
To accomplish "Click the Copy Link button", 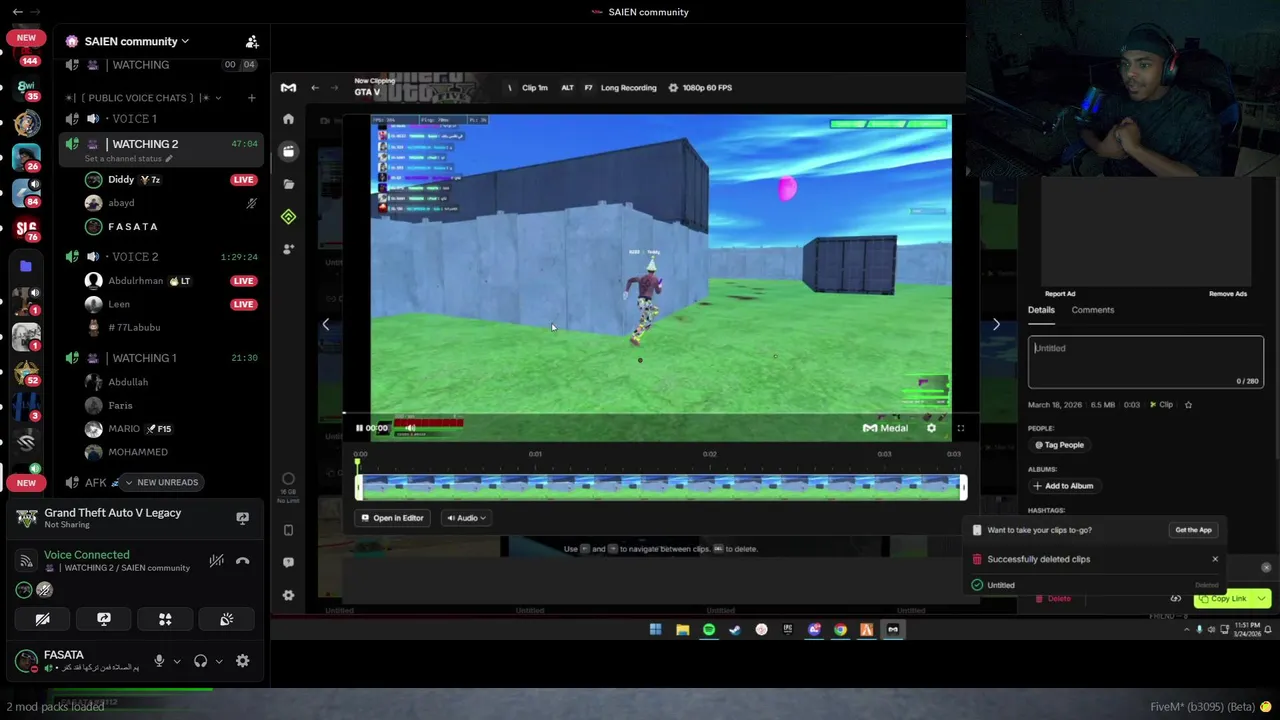I will pyautogui.click(x=1223, y=598).
